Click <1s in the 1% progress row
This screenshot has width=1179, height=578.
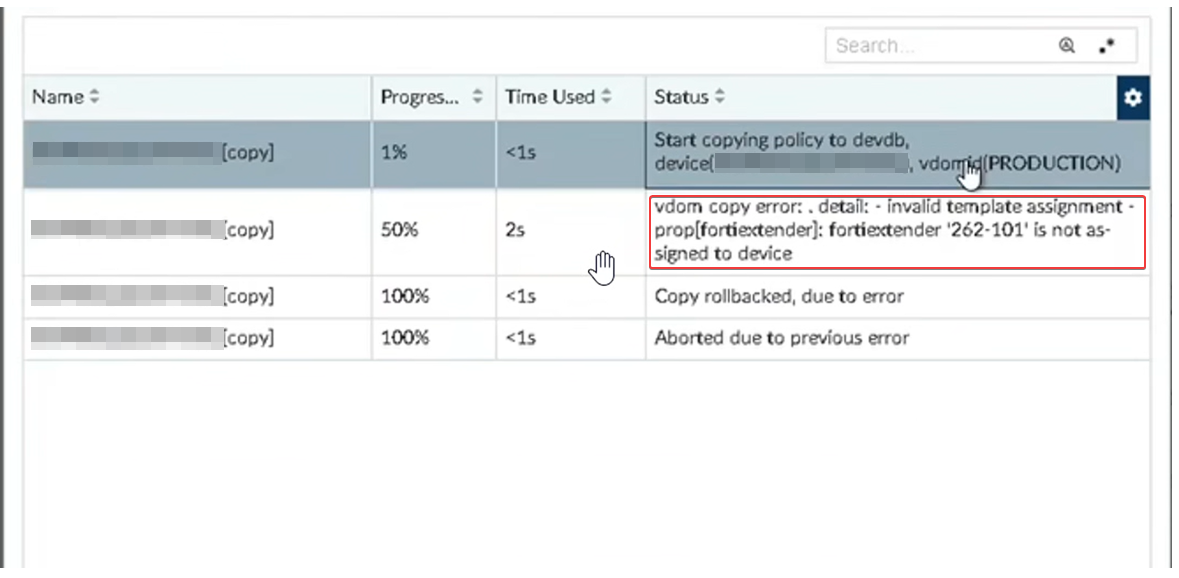[520, 153]
